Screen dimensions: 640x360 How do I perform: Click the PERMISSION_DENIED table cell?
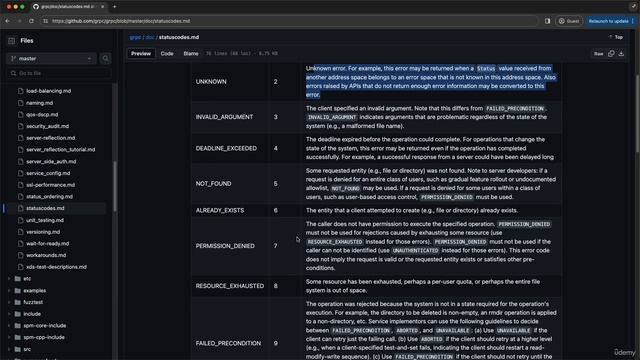[225, 246]
